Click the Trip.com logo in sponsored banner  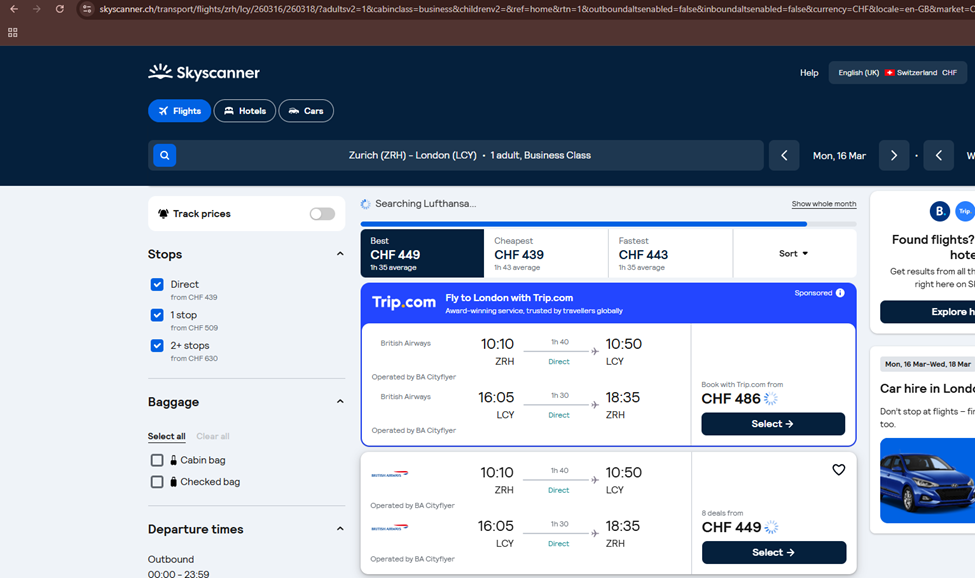click(404, 303)
